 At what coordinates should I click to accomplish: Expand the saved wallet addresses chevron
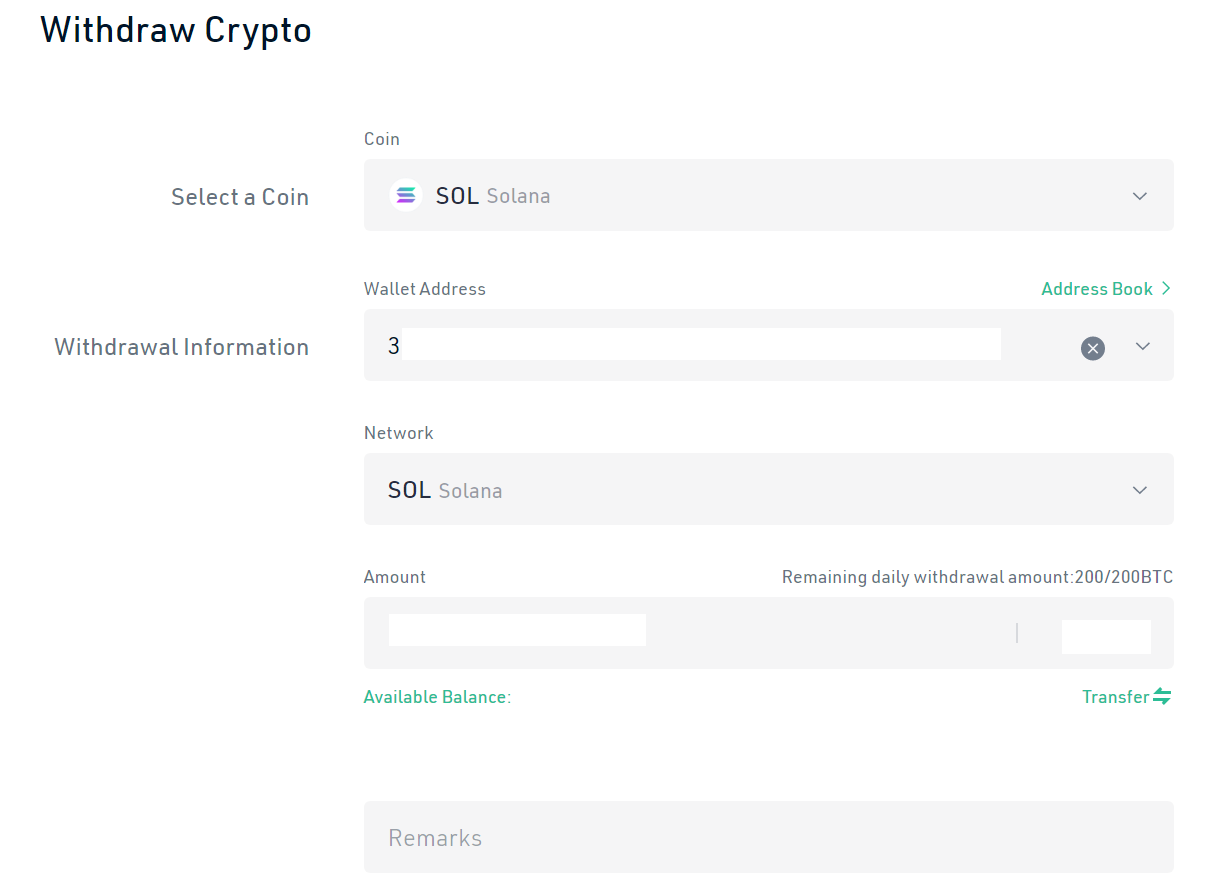tap(1143, 346)
